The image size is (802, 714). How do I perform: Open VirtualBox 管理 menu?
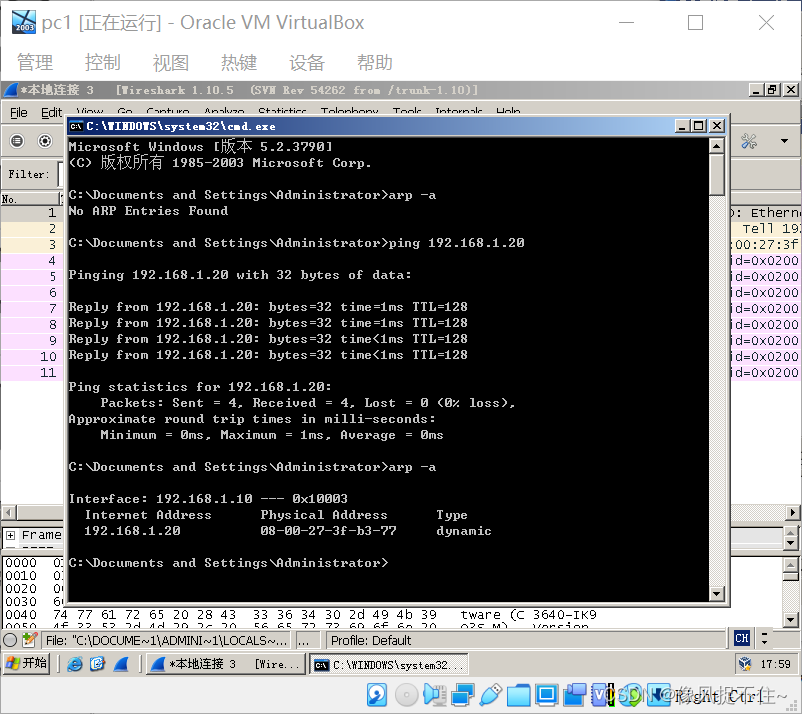[x=35, y=62]
